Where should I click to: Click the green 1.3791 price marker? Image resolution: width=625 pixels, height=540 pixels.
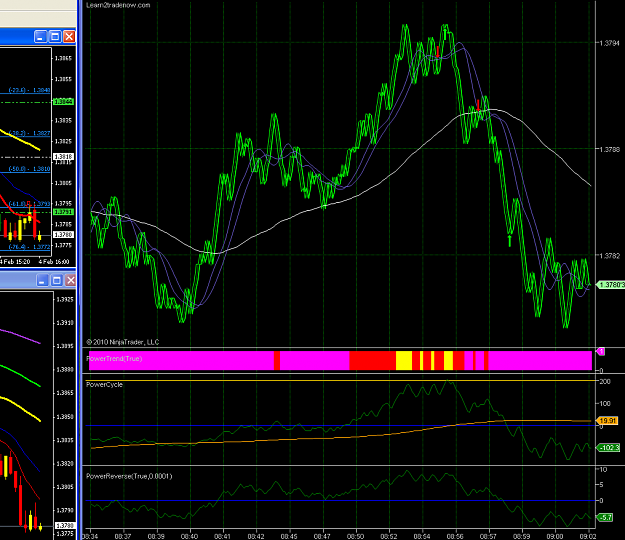[63, 212]
